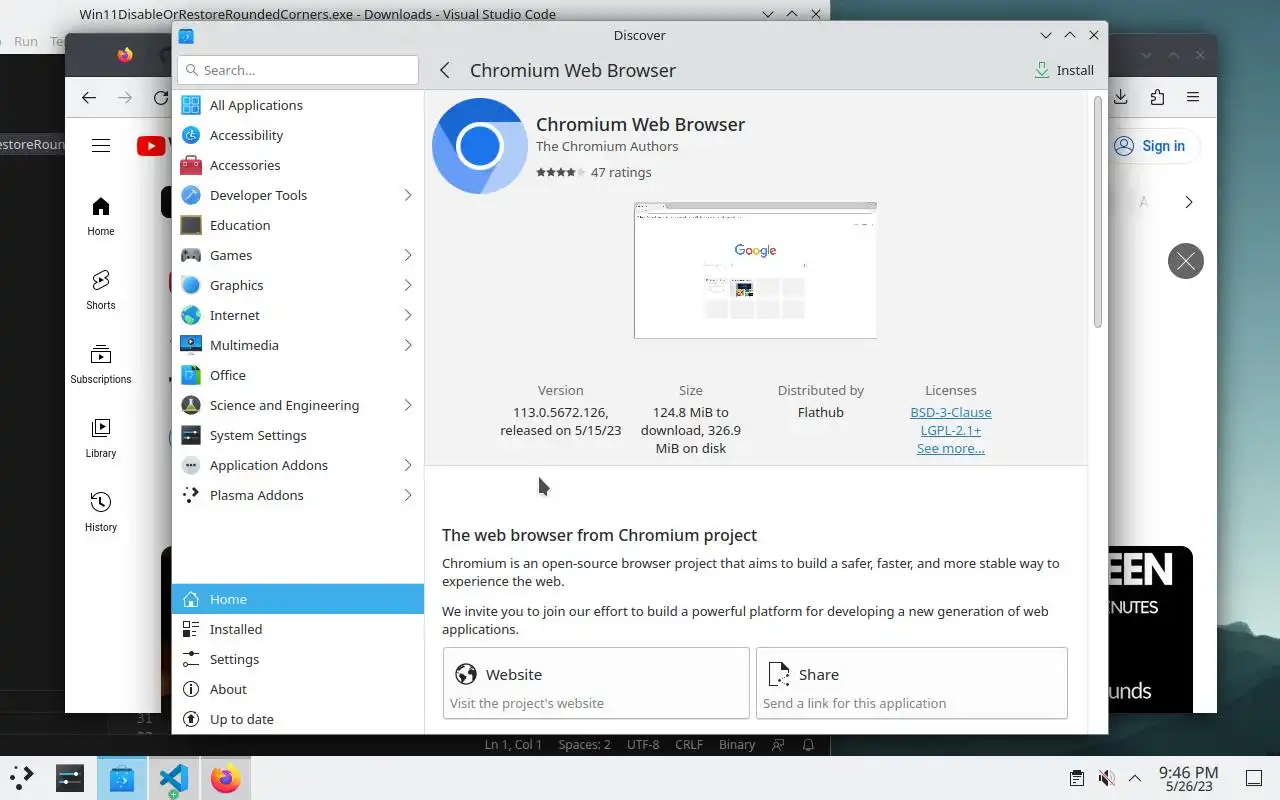Show hidden system tray icons

tap(1135, 778)
